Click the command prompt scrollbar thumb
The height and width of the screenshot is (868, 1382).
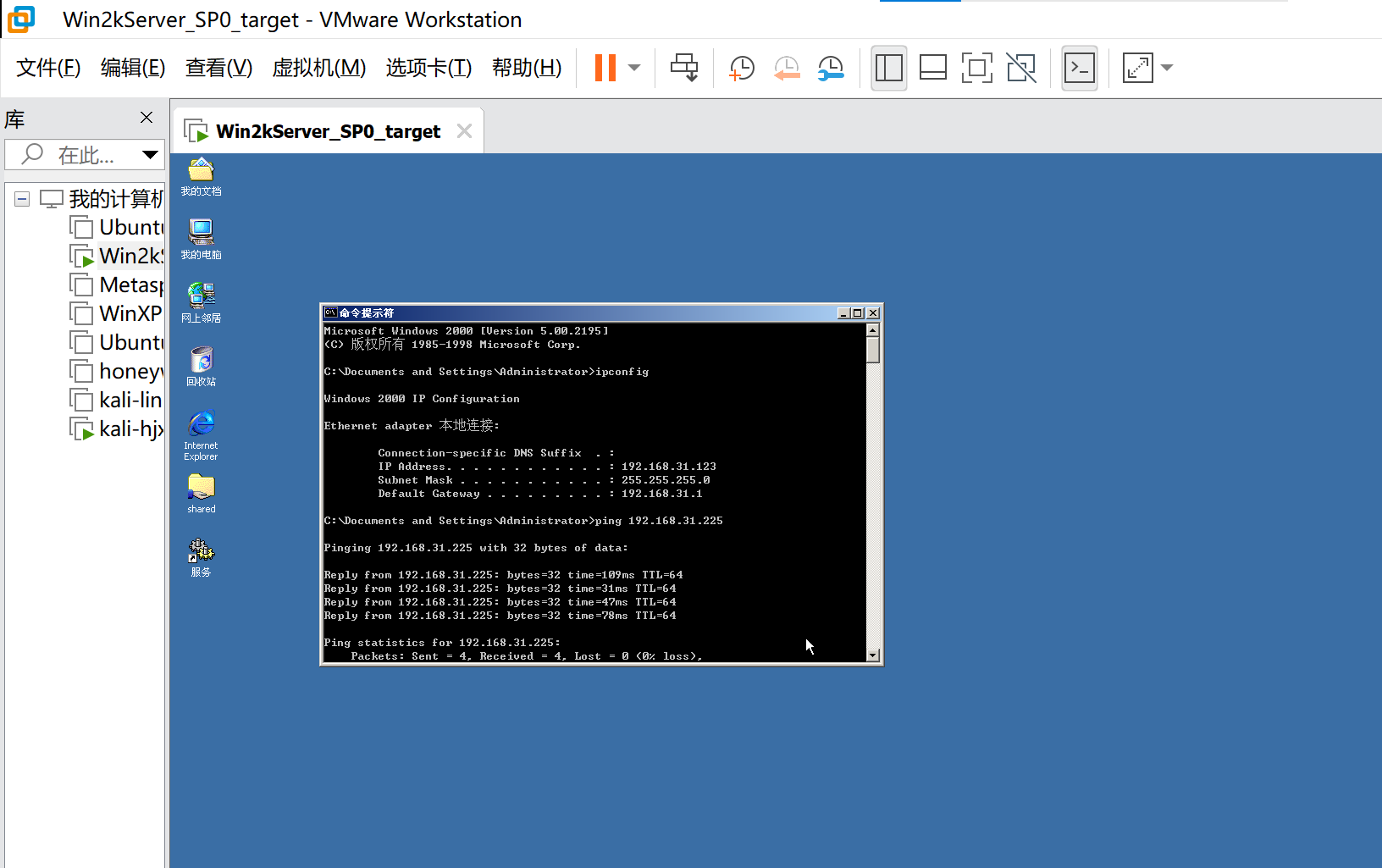873,351
